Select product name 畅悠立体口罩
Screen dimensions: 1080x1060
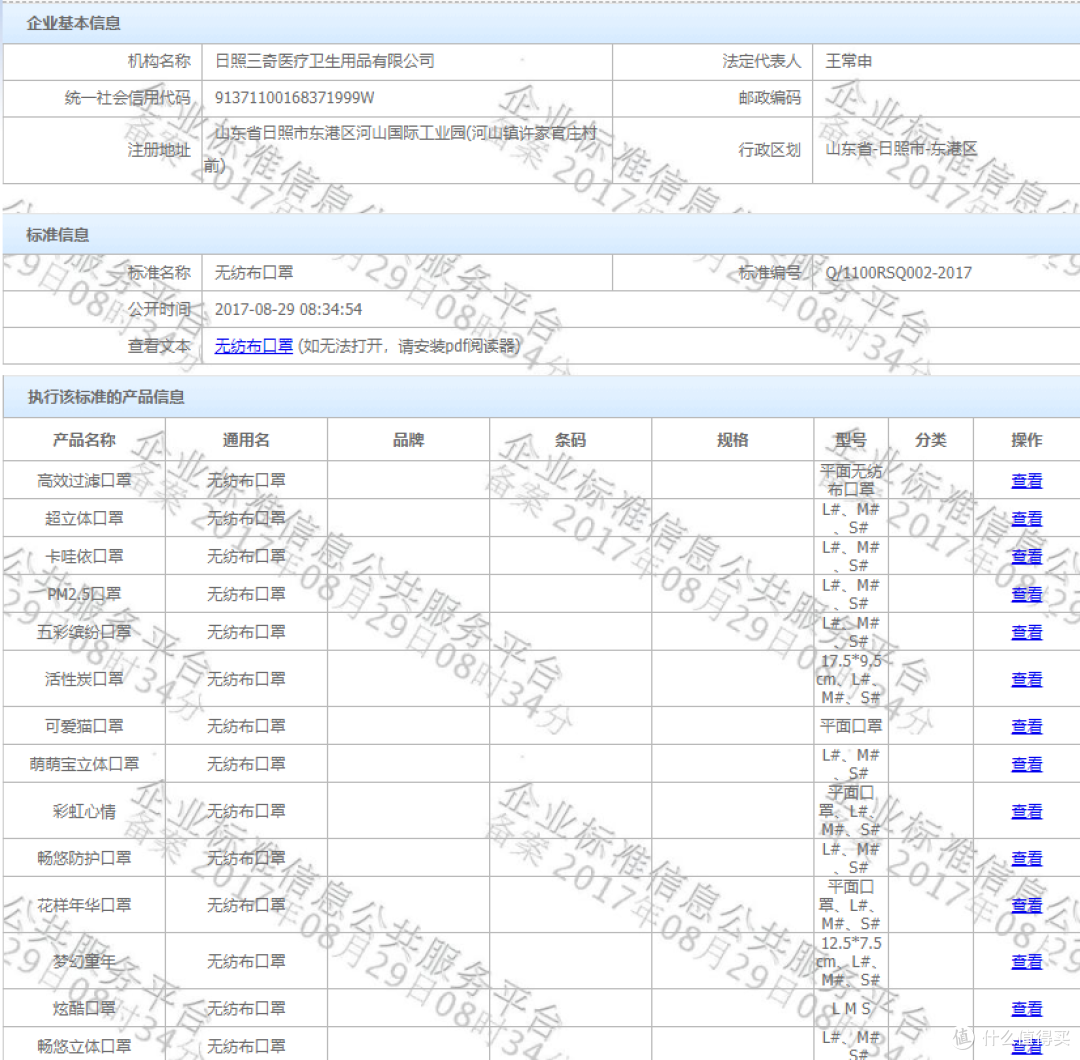point(84,1046)
